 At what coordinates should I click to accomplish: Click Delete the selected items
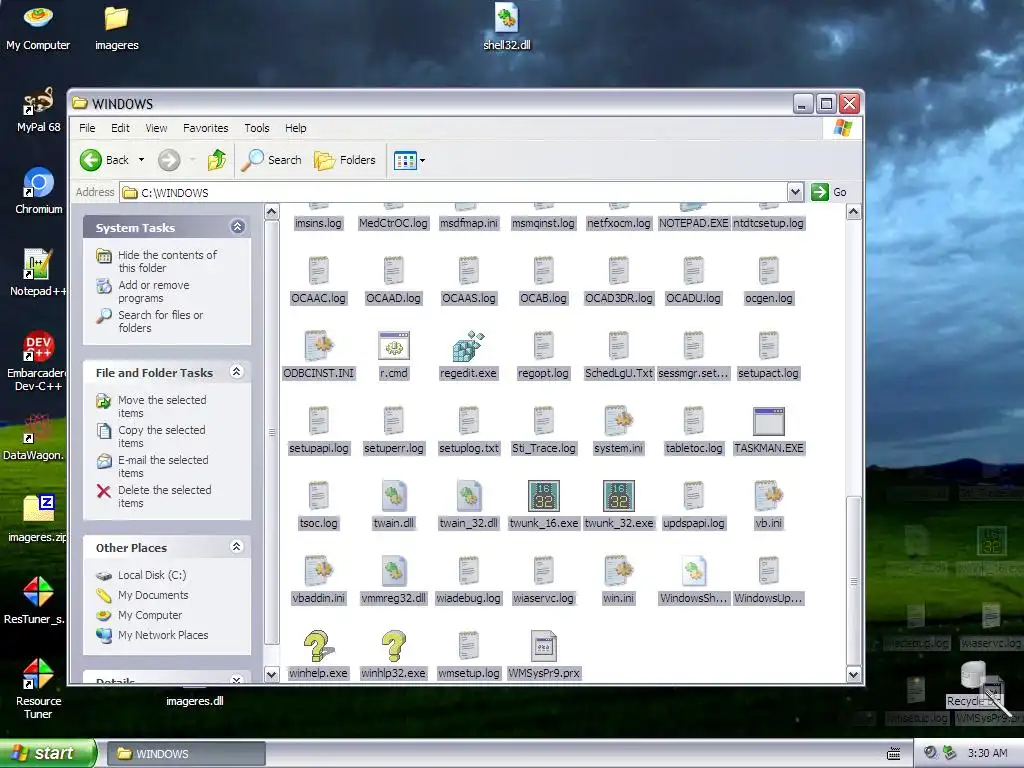[164, 496]
